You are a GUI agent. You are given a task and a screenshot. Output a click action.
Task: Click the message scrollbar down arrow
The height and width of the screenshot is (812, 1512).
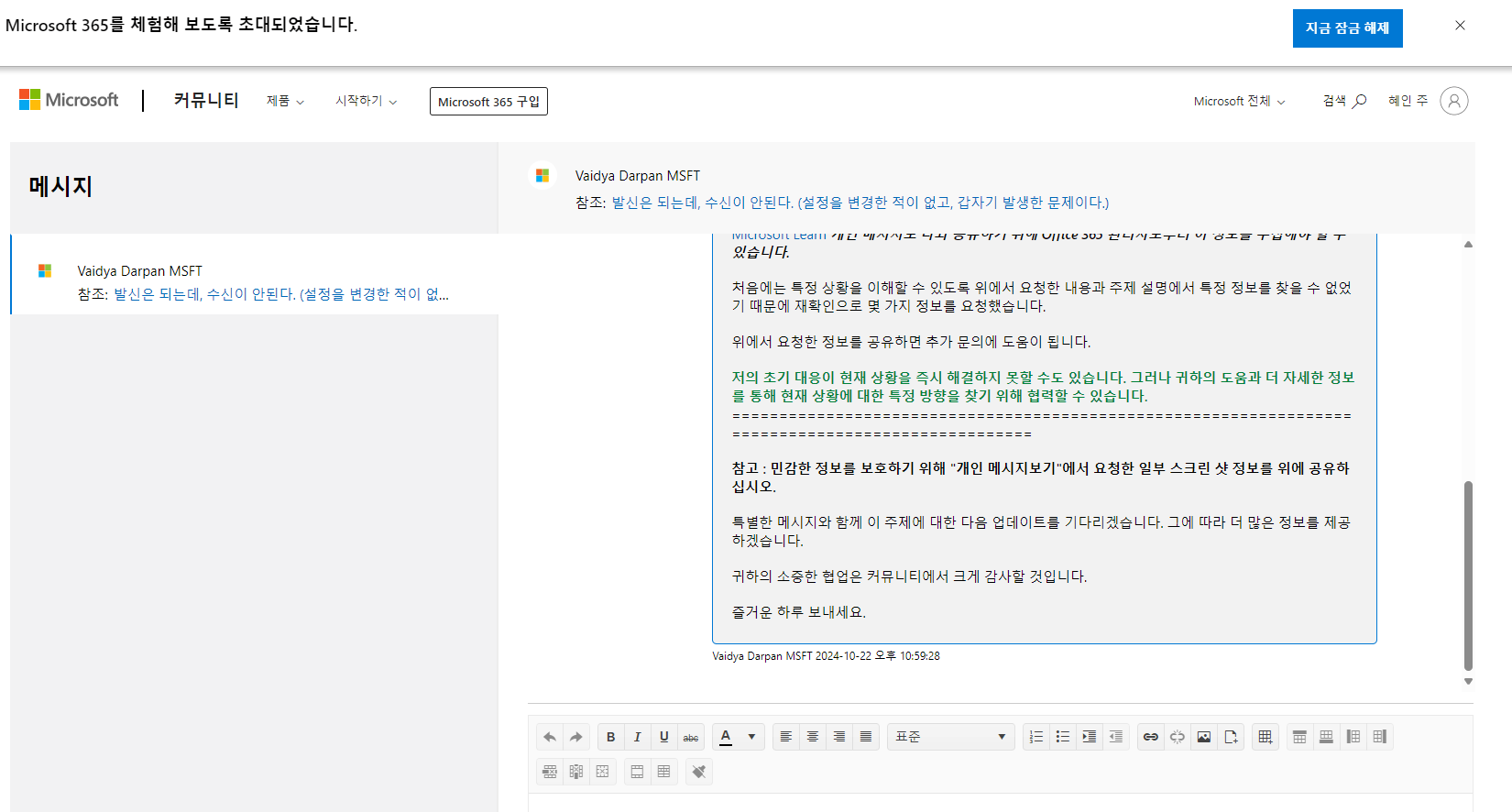click(x=1468, y=681)
